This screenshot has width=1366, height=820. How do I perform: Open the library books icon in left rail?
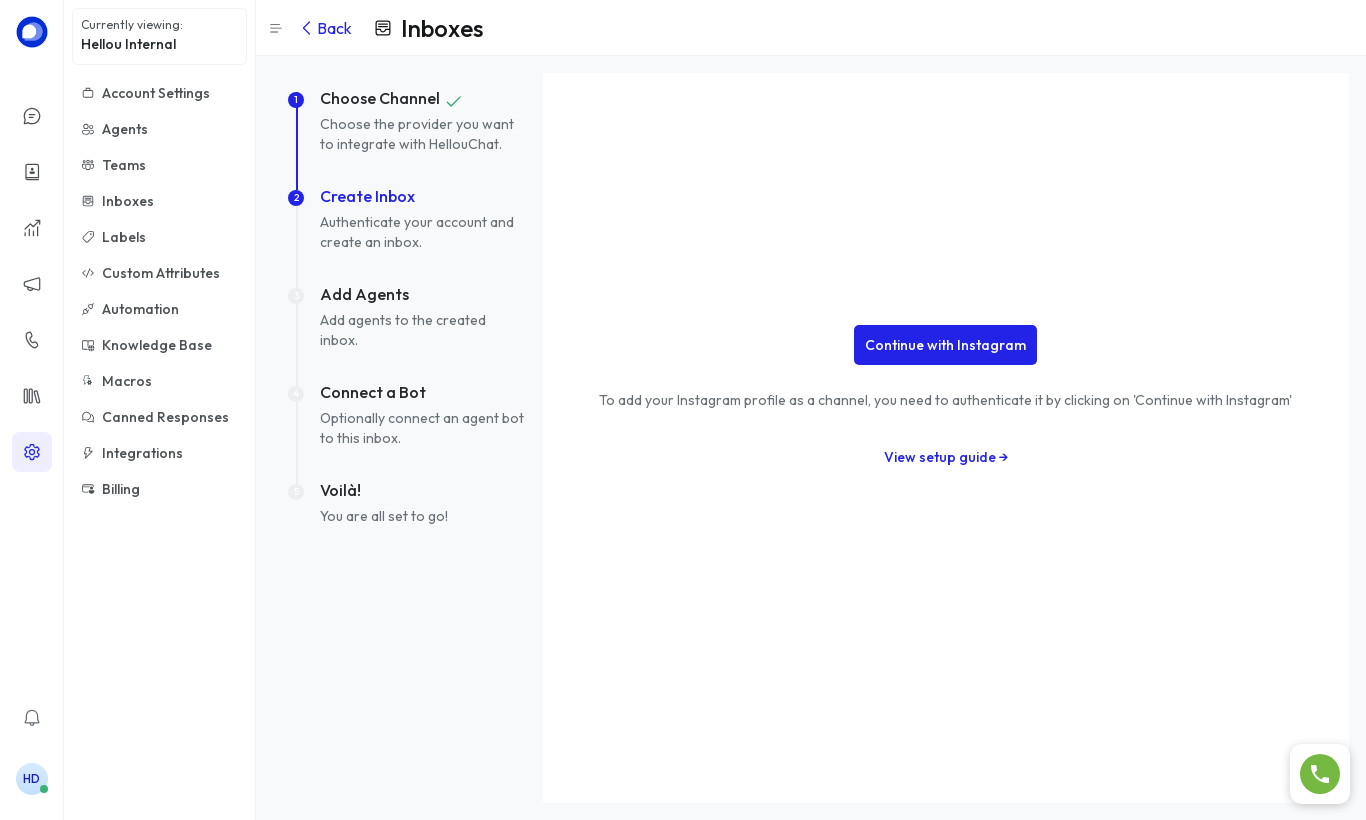pos(32,396)
